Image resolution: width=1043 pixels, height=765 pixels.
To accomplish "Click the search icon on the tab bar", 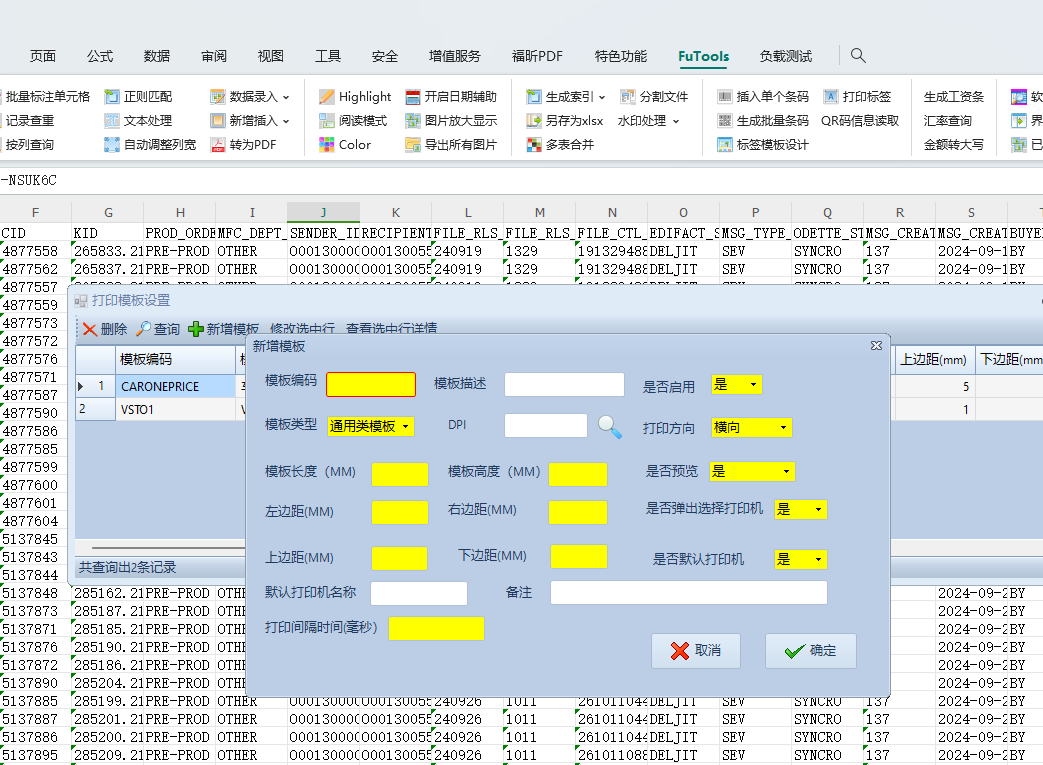I will (858, 56).
